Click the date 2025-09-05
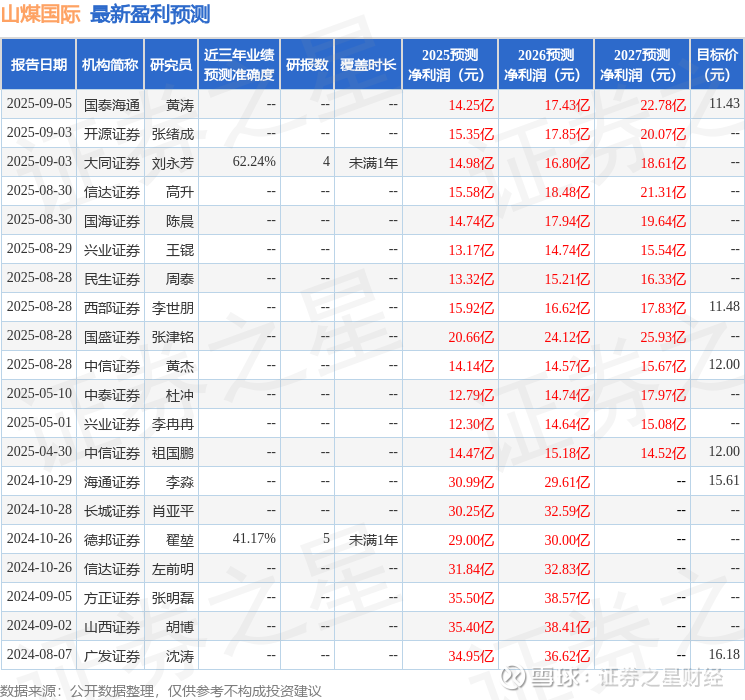The width and height of the screenshot is (745, 700). click(39, 104)
